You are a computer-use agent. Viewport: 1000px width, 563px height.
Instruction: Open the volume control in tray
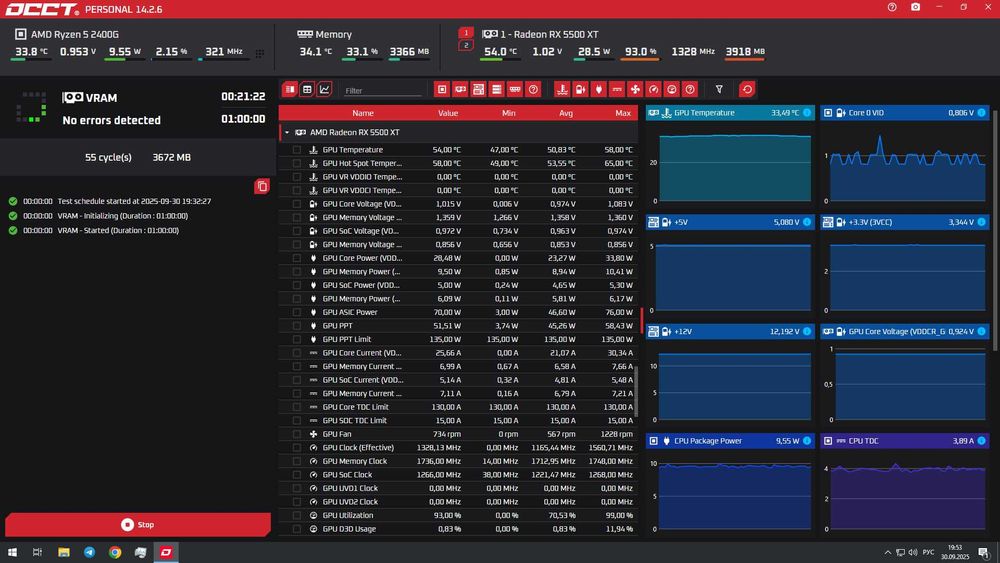(913, 552)
